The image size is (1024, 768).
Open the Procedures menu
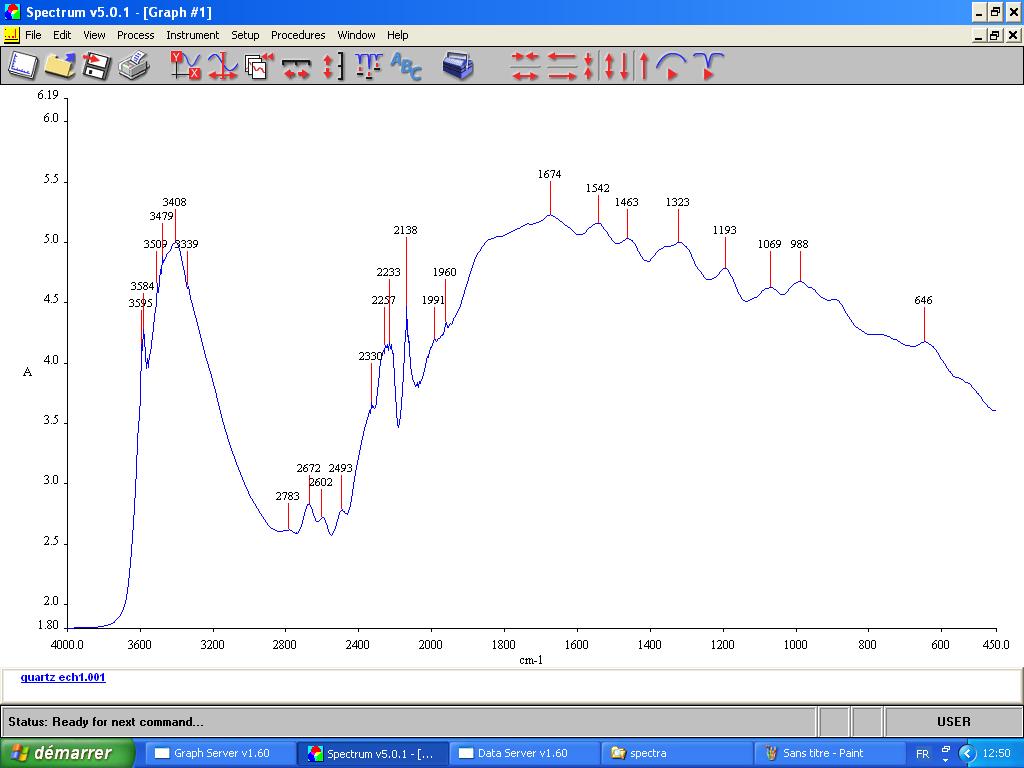(x=298, y=35)
